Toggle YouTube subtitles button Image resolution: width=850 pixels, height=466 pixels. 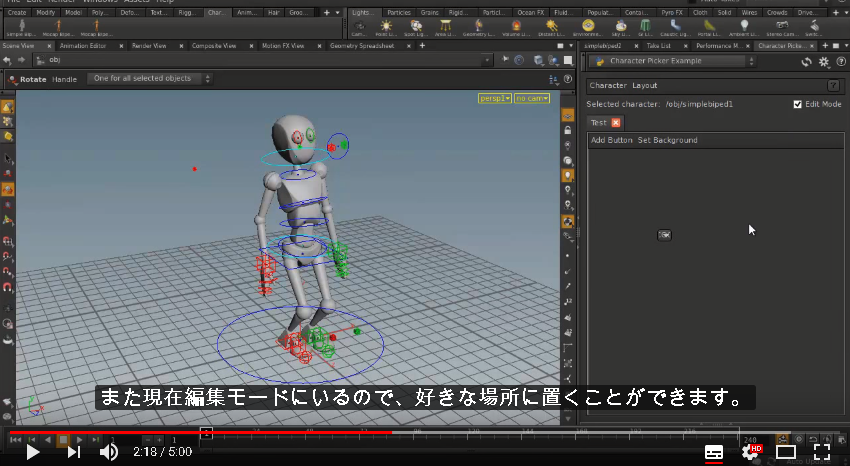[x=714, y=452]
